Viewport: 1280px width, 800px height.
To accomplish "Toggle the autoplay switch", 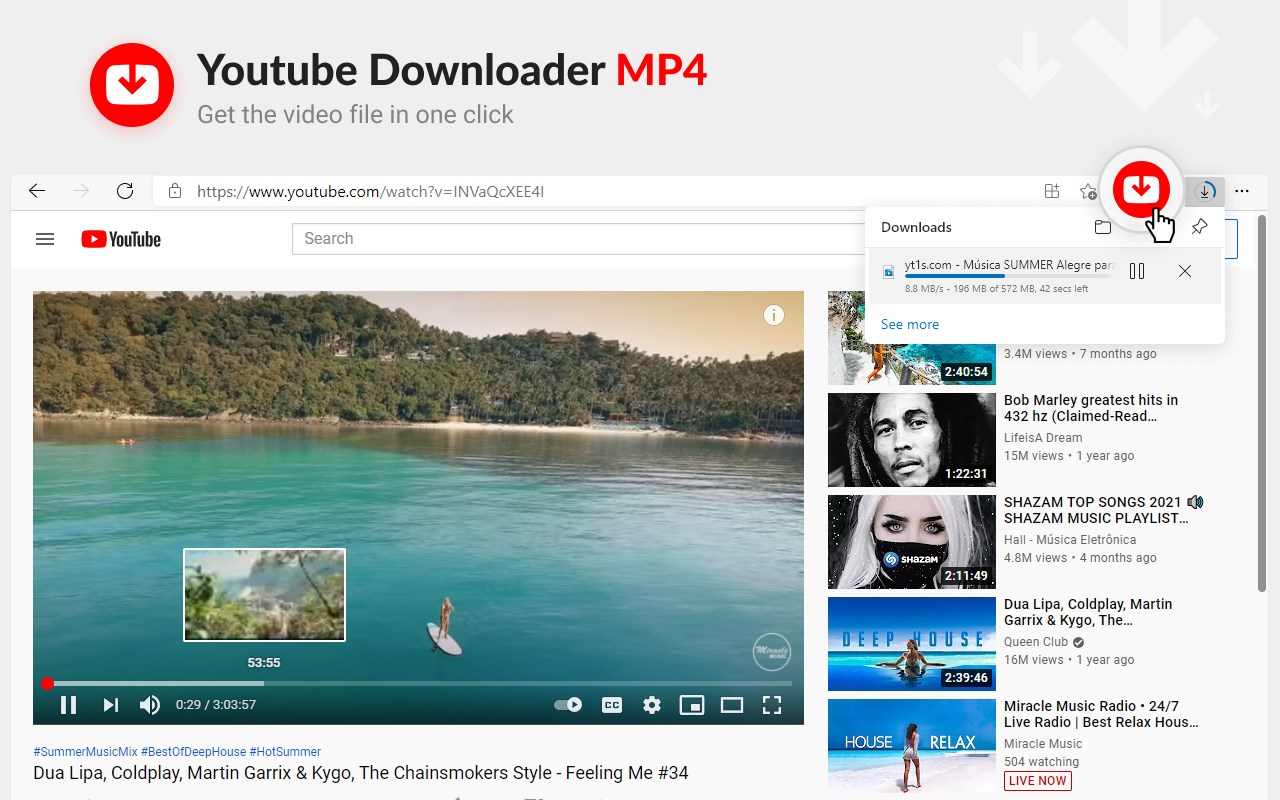I will pyautogui.click(x=568, y=705).
